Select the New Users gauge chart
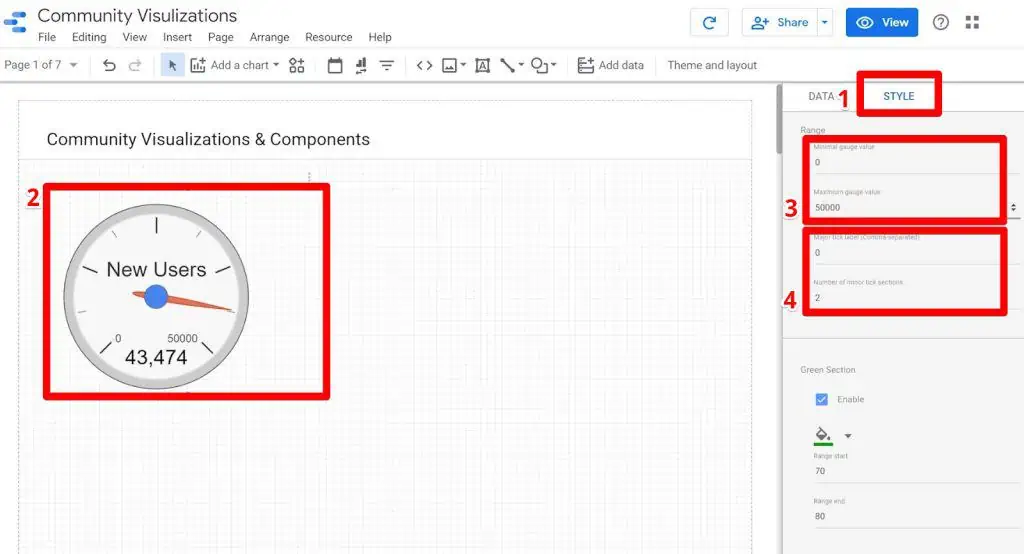The image size is (1024, 554). (x=156, y=296)
